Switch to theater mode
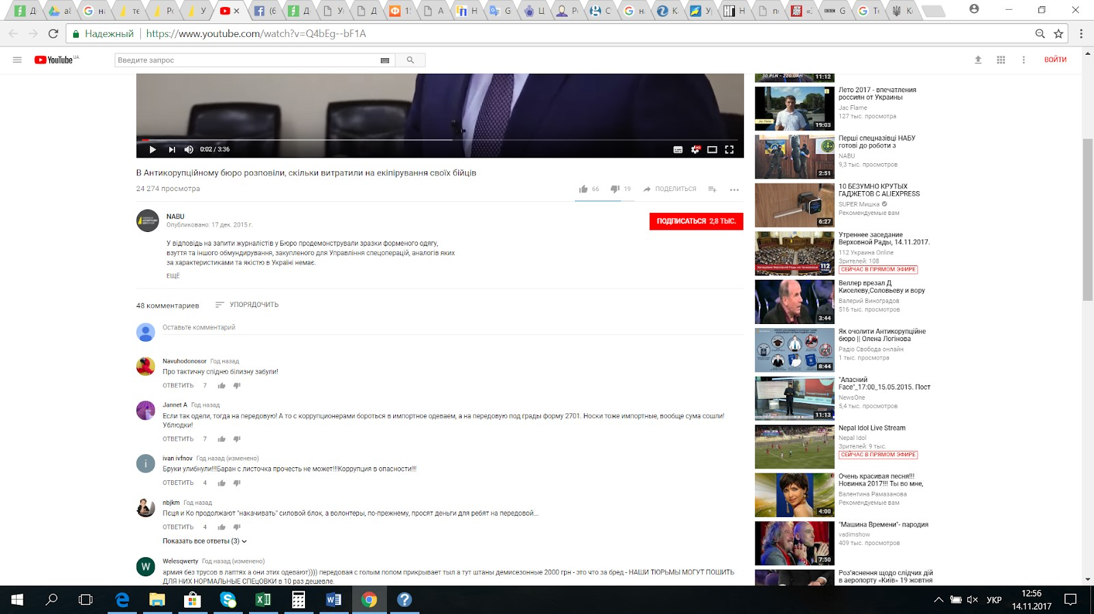This screenshot has width=1094, height=614. point(712,150)
